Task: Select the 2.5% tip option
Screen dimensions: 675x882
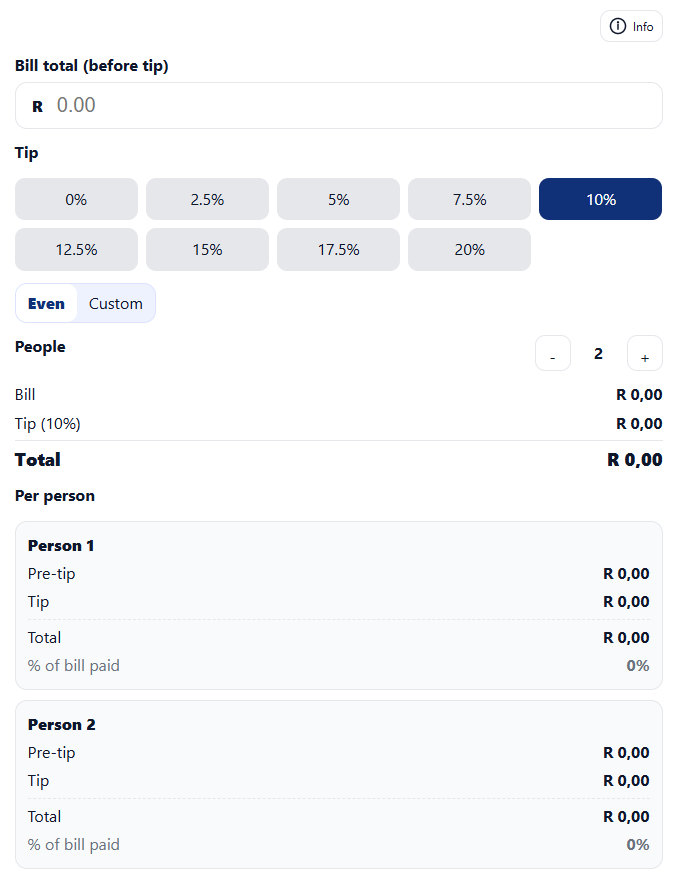Action: click(x=207, y=199)
